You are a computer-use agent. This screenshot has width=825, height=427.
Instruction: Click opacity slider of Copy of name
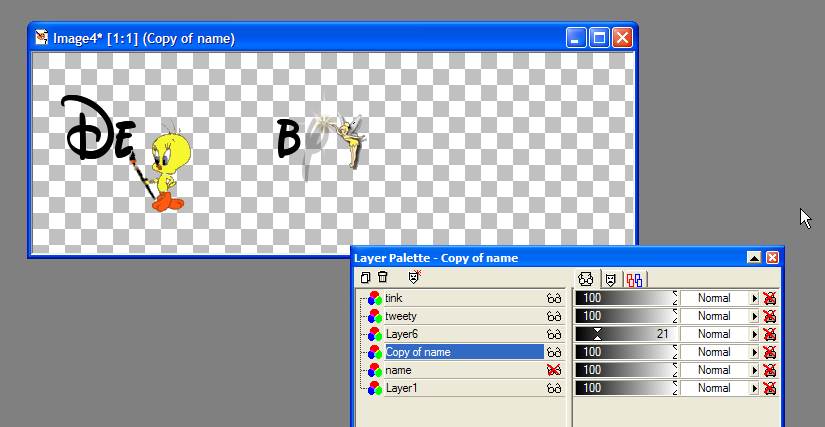[x=627, y=352]
